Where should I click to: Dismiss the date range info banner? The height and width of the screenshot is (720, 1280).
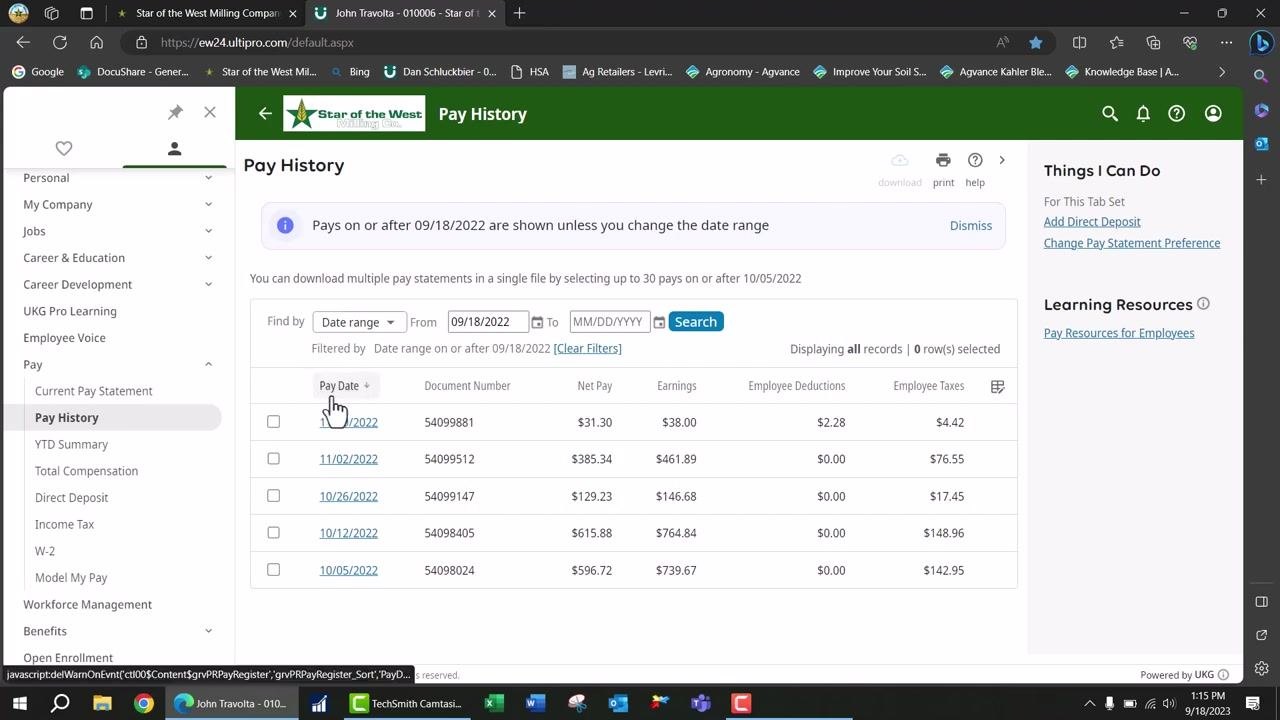[x=971, y=225]
